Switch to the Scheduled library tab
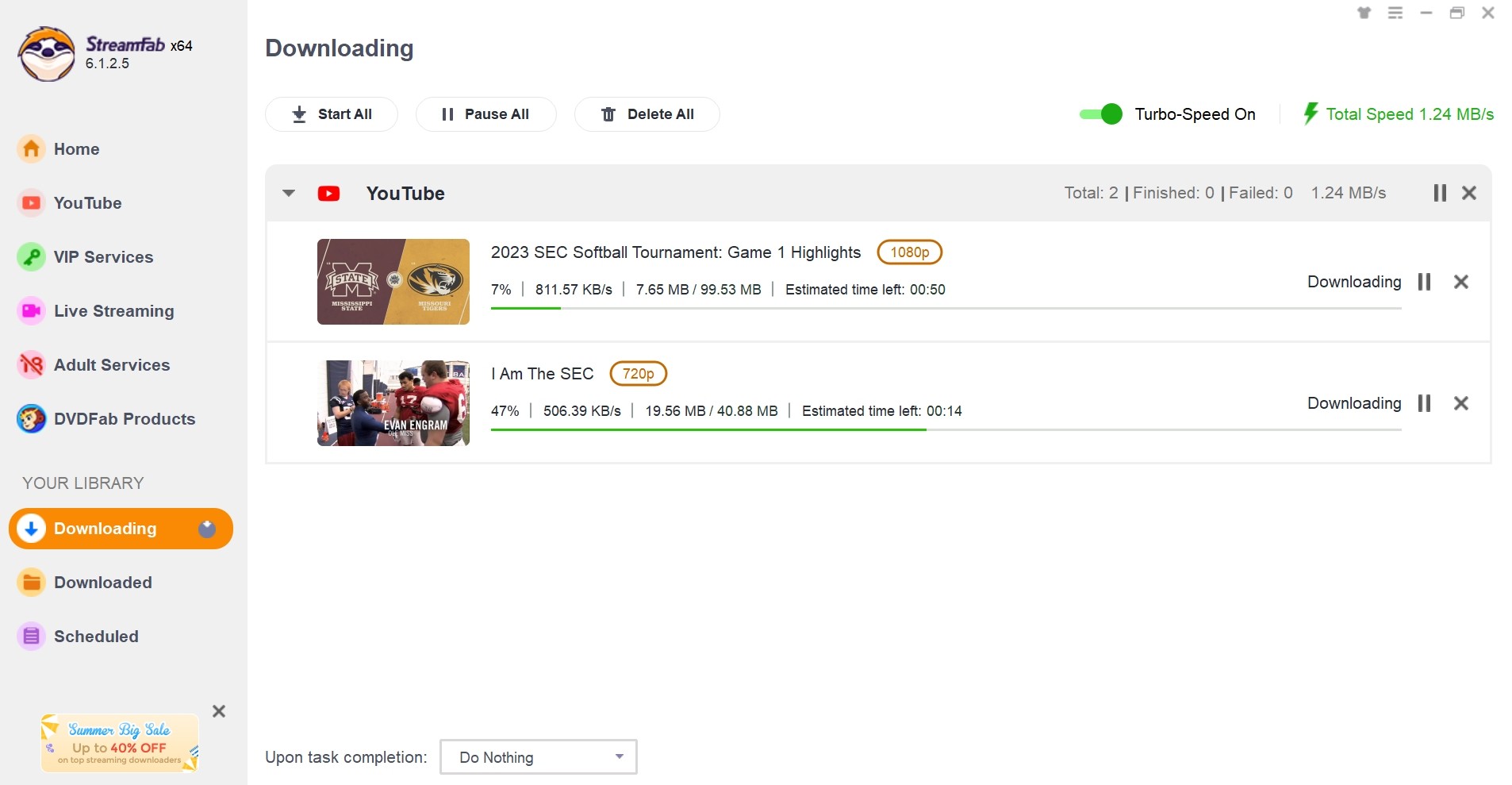1512x785 pixels. click(96, 637)
